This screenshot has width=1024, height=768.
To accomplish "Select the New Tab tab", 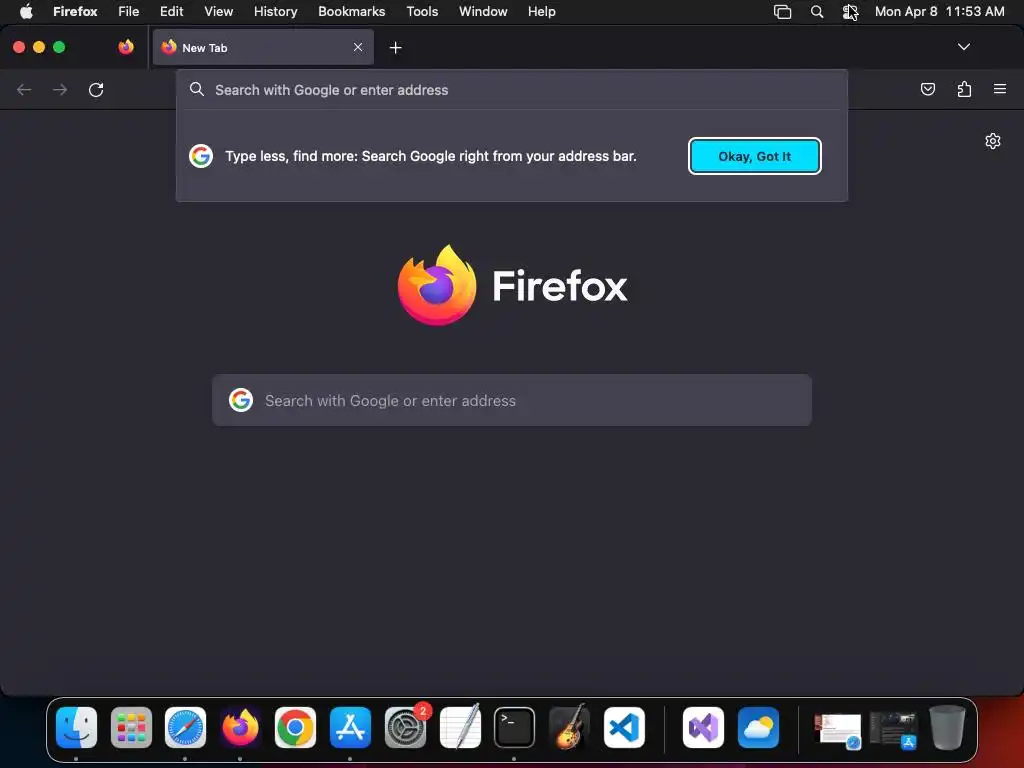I will 263,47.
